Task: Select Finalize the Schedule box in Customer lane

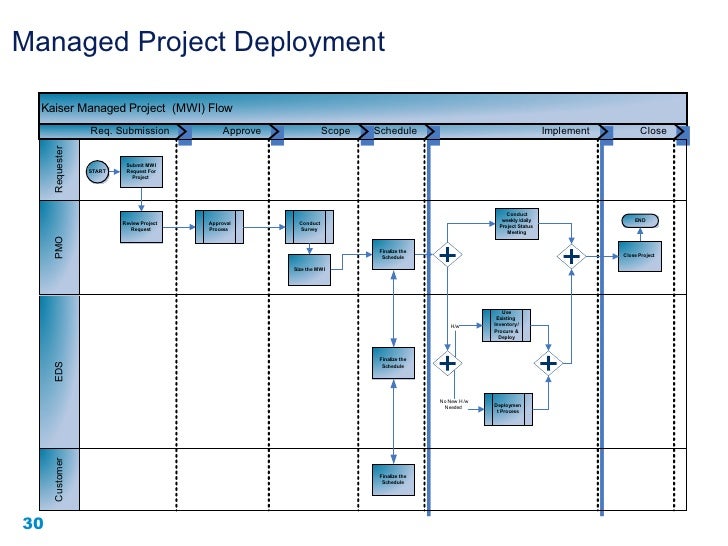Action: tap(393, 480)
